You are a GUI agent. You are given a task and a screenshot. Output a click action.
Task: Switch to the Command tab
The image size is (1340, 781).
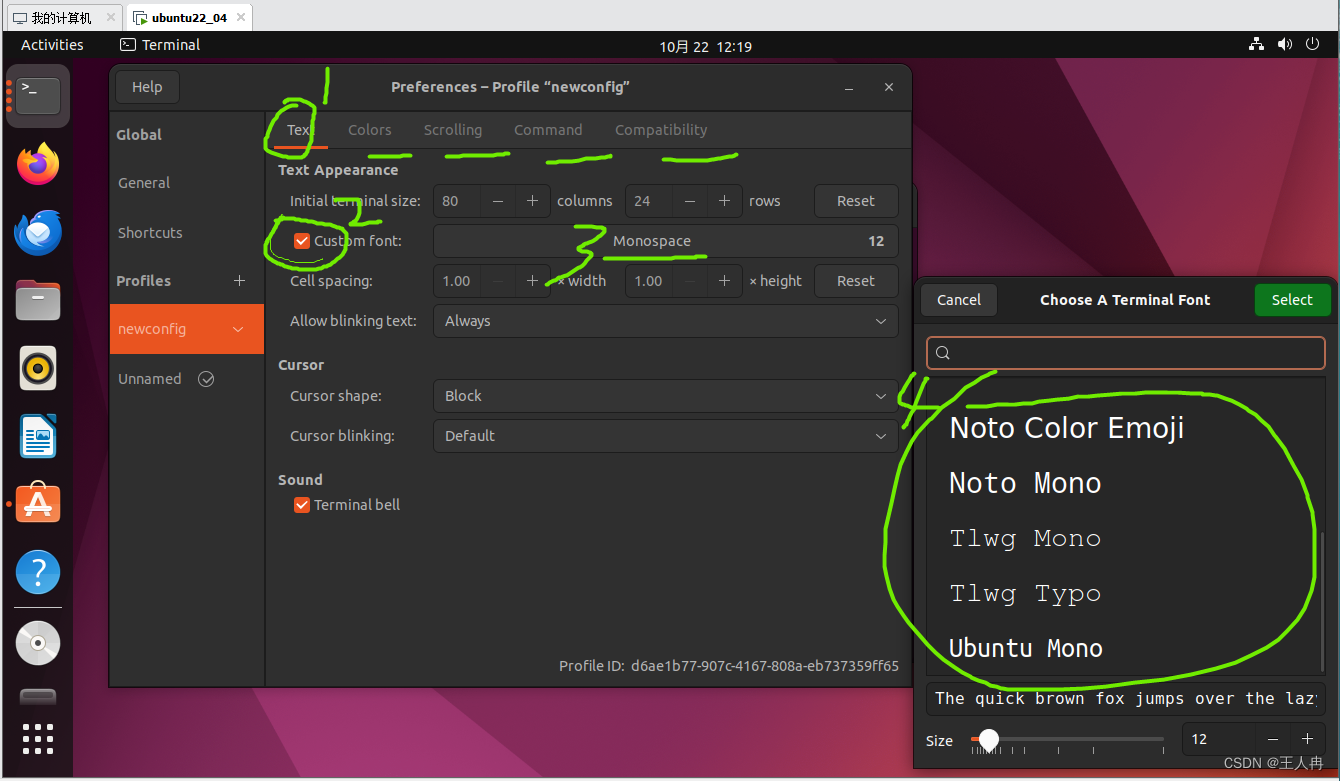[x=548, y=130]
